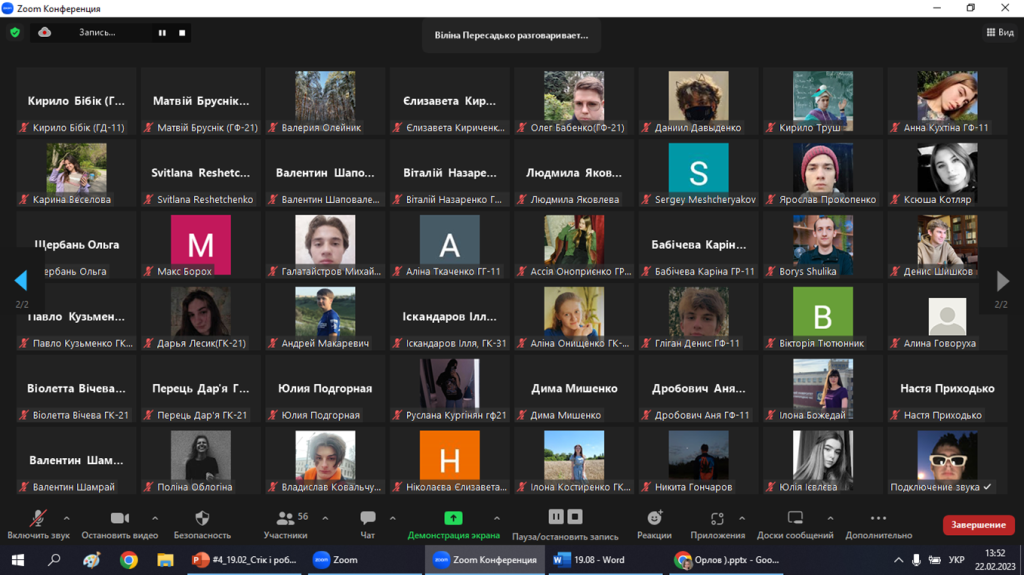Expand the audio options arrow next to microphone

pyautogui.click(x=67, y=518)
